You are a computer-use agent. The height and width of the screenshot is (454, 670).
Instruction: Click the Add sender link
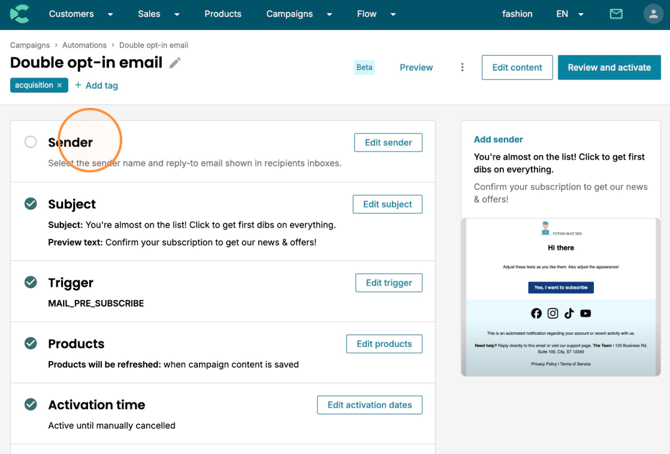(498, 139)
